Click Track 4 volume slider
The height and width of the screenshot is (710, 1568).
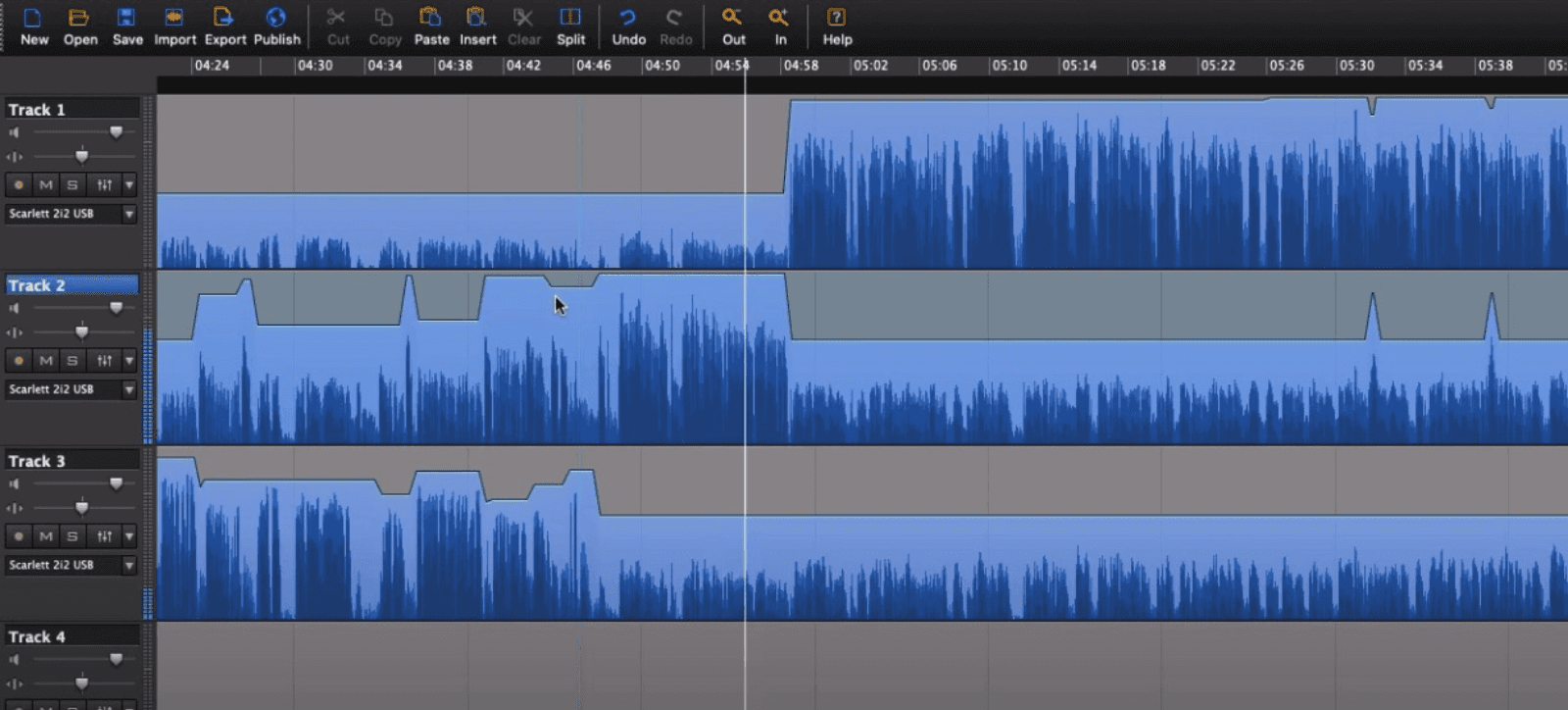coord(116,659)
